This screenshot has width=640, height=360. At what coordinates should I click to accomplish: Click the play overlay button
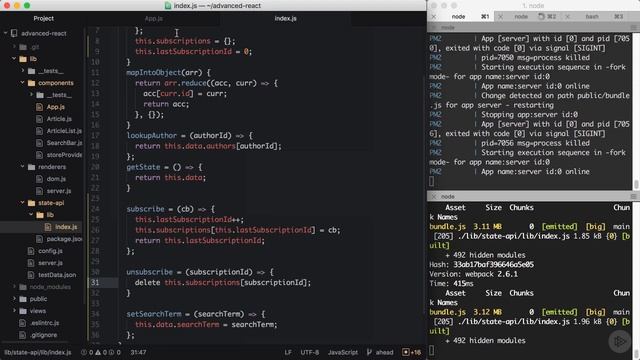619,342
